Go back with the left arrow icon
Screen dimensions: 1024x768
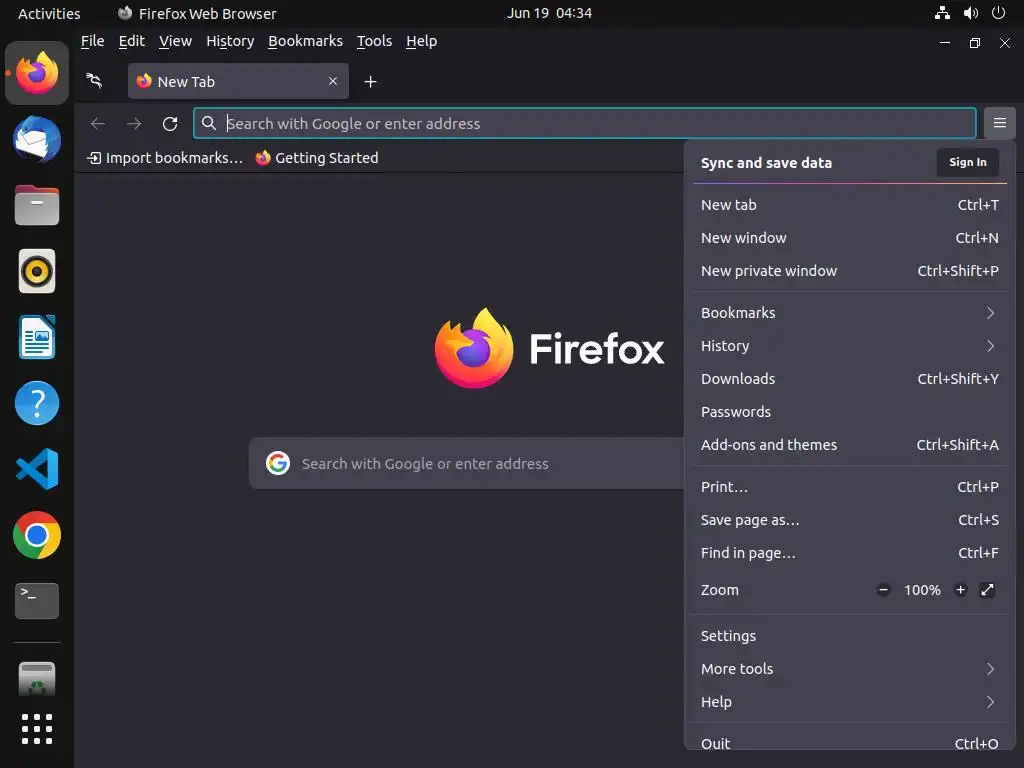pos(98,123)
